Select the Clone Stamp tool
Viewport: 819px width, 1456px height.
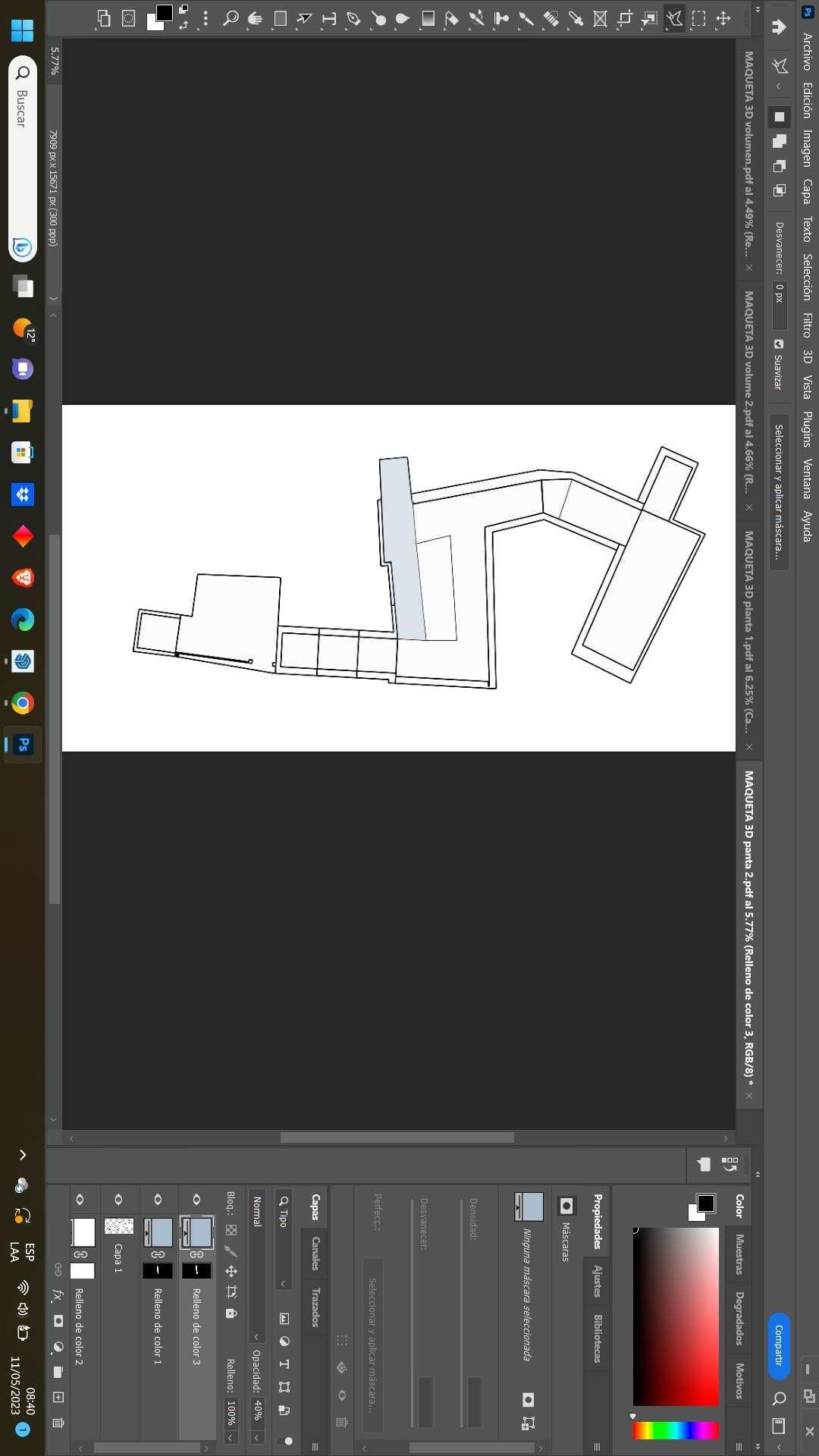click(501, 18)
